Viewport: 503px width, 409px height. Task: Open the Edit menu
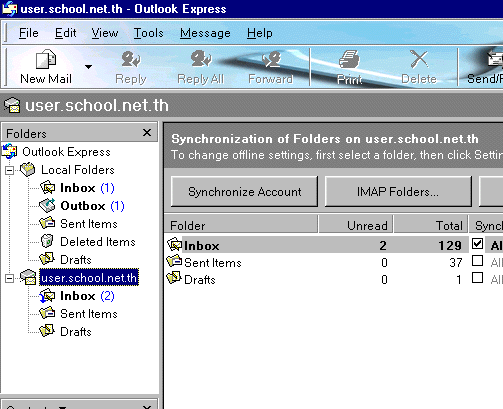(x=66, y=33)
